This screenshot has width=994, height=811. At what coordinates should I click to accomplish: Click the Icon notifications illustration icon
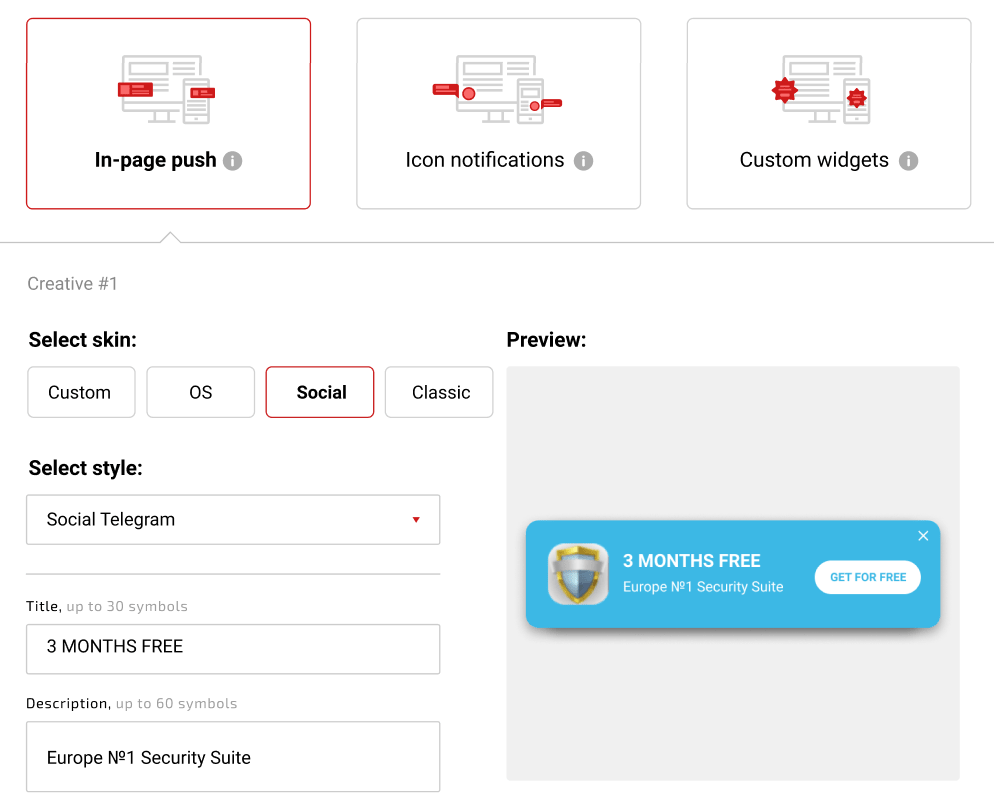pyautogui.click(x=497, y=90)
